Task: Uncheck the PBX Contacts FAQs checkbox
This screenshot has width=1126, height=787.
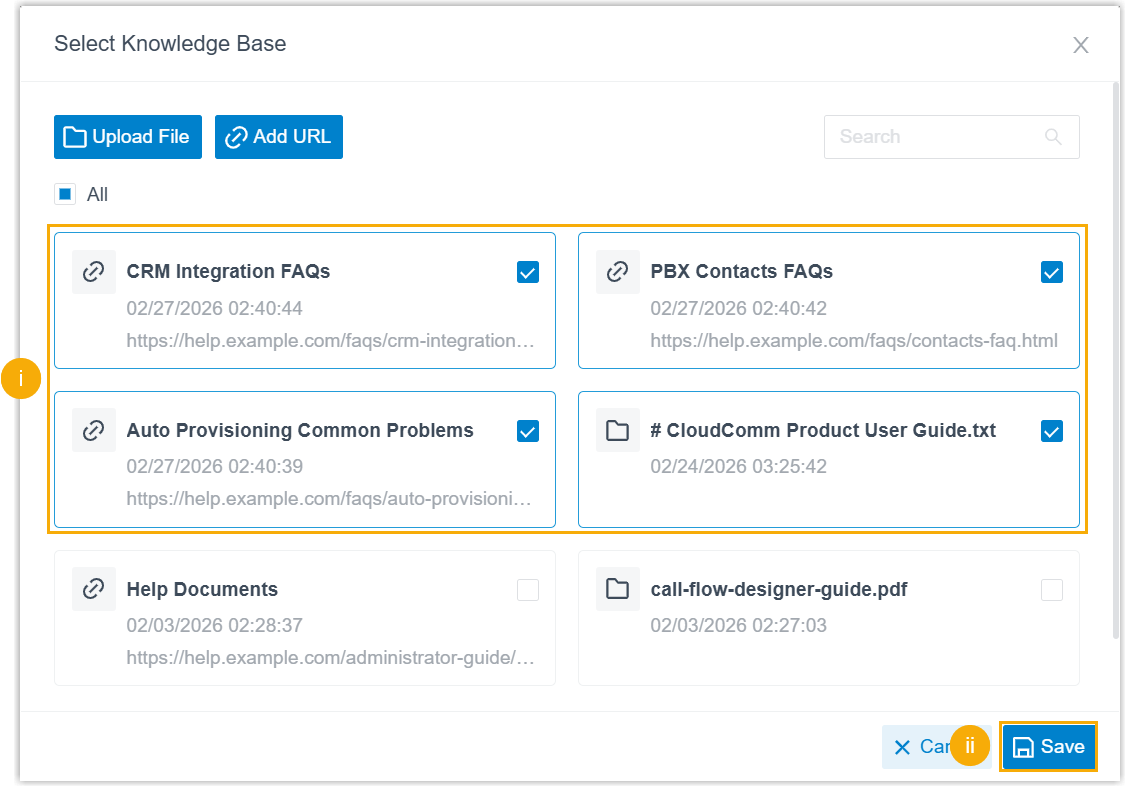Action: (1052, 272)
